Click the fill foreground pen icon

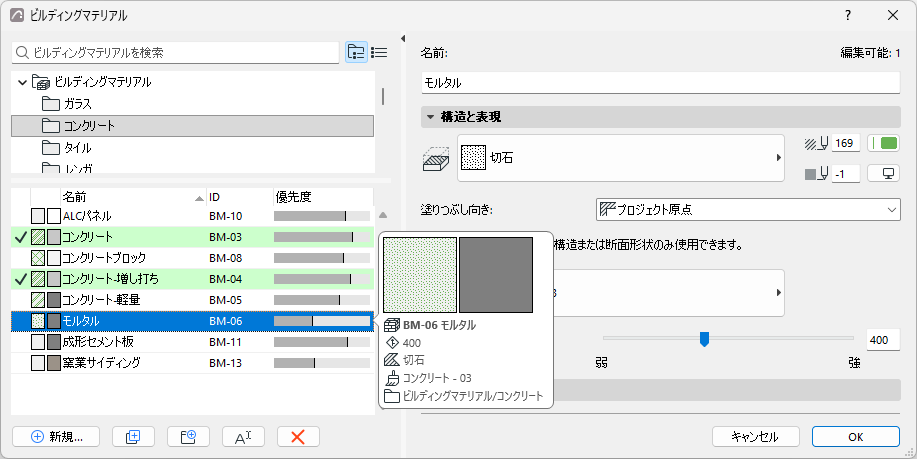pos(816,143)
